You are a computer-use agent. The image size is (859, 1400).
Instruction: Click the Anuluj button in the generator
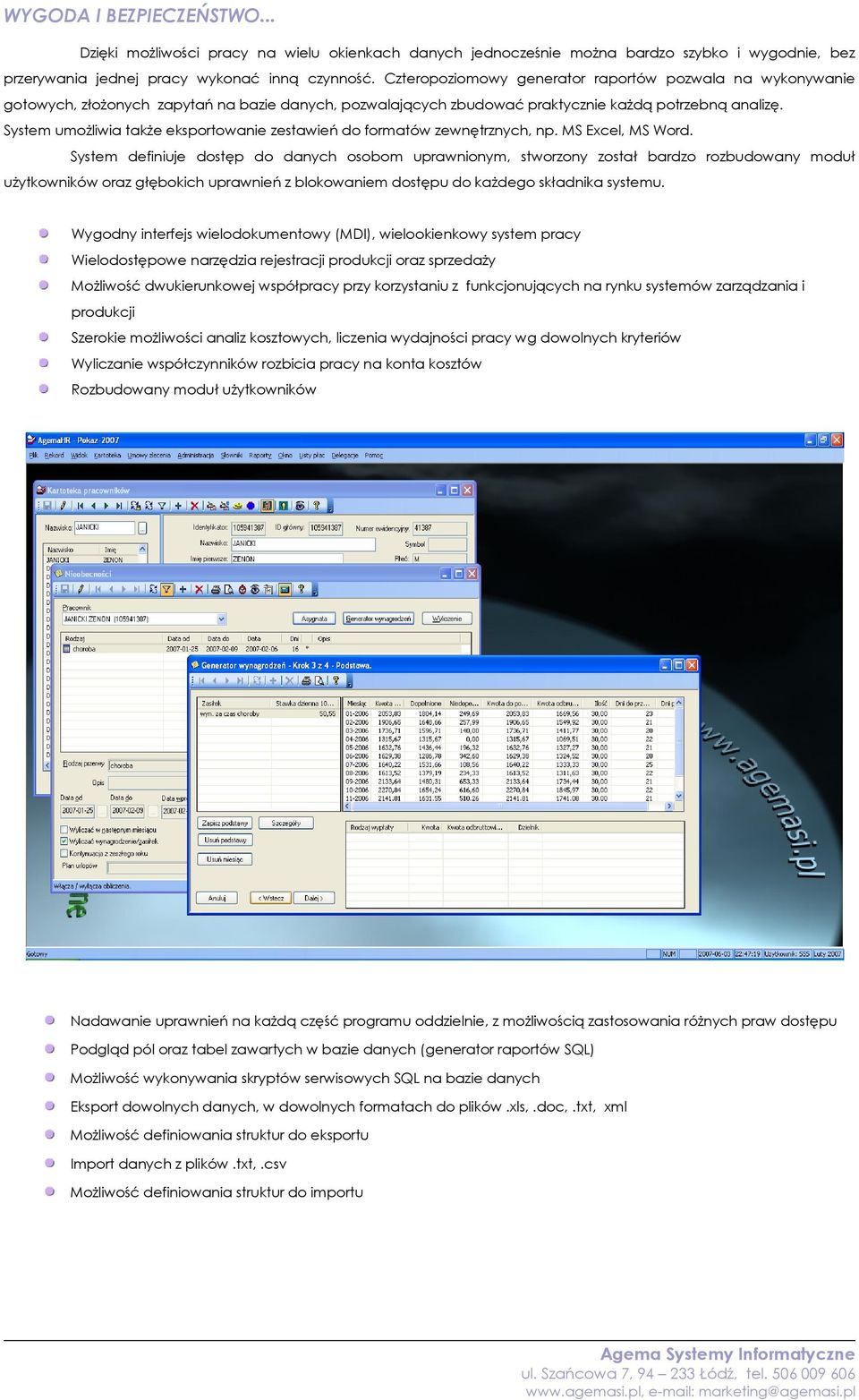217,898
